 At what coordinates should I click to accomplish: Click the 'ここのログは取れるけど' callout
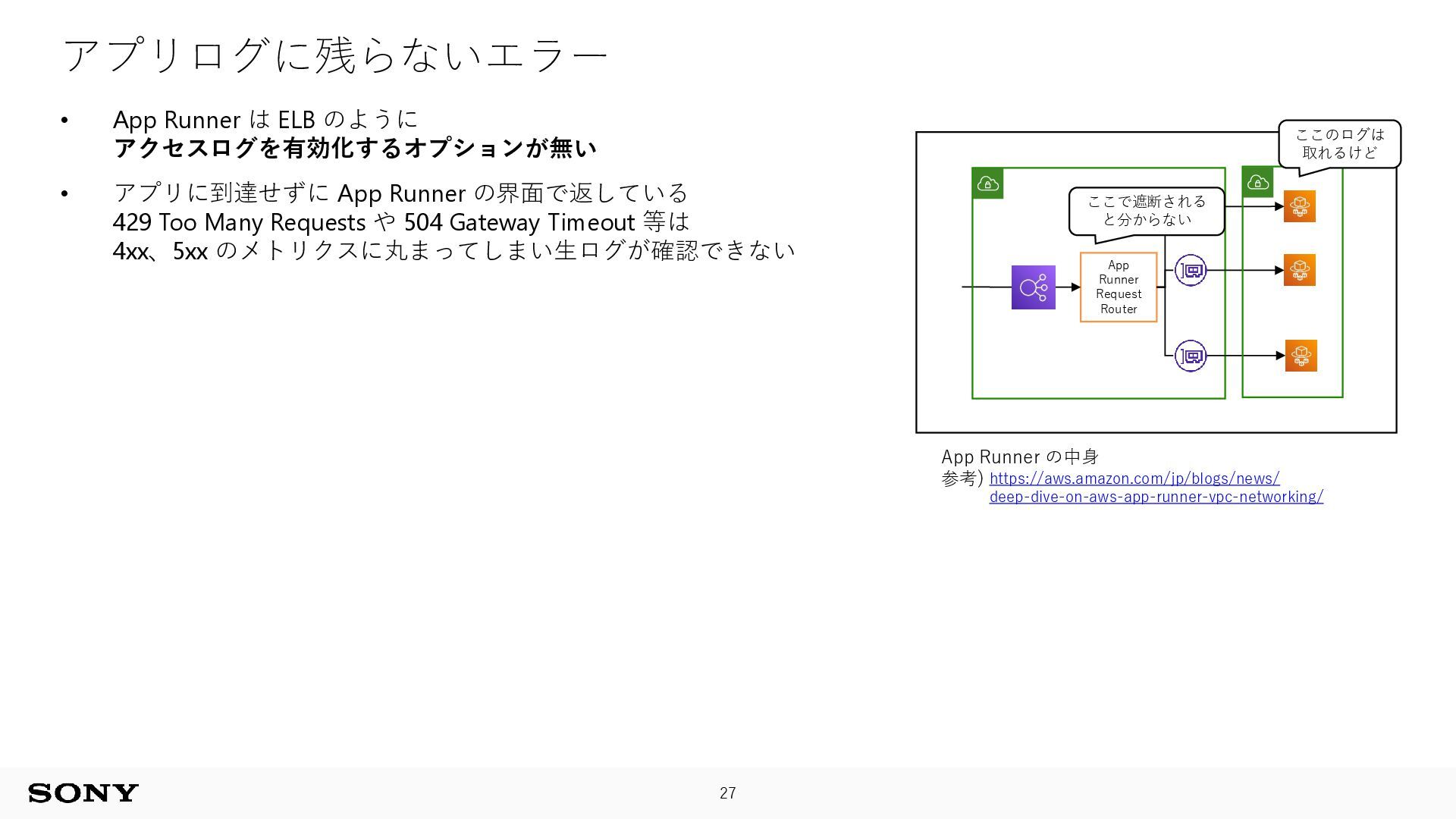pos(1339,143)
